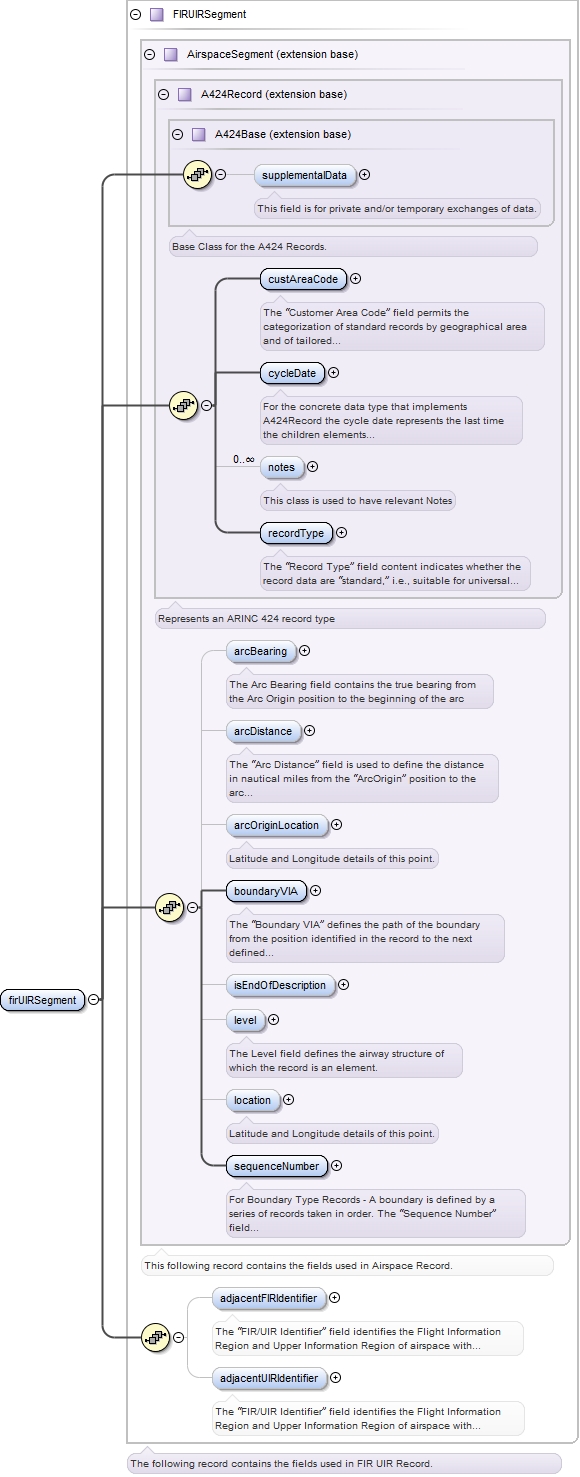Collapse the FIRUIRSegment type box
Image resolution: width=580 pixels, height=1477 pixels.
[136, 15]
